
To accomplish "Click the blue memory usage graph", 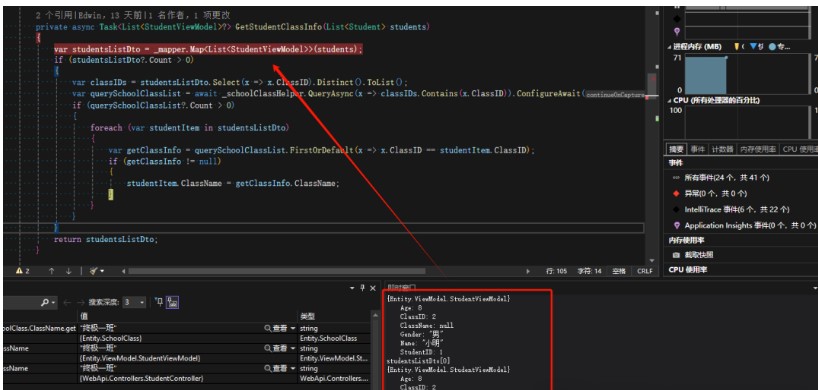I will 705,76.
